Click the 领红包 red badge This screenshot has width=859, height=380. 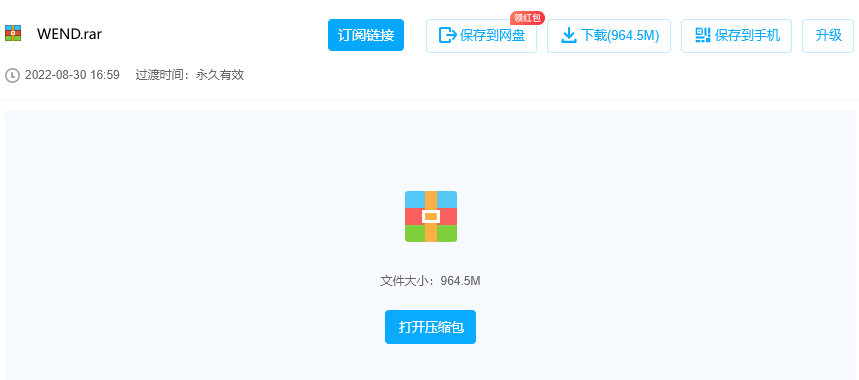tap(528, 18)
